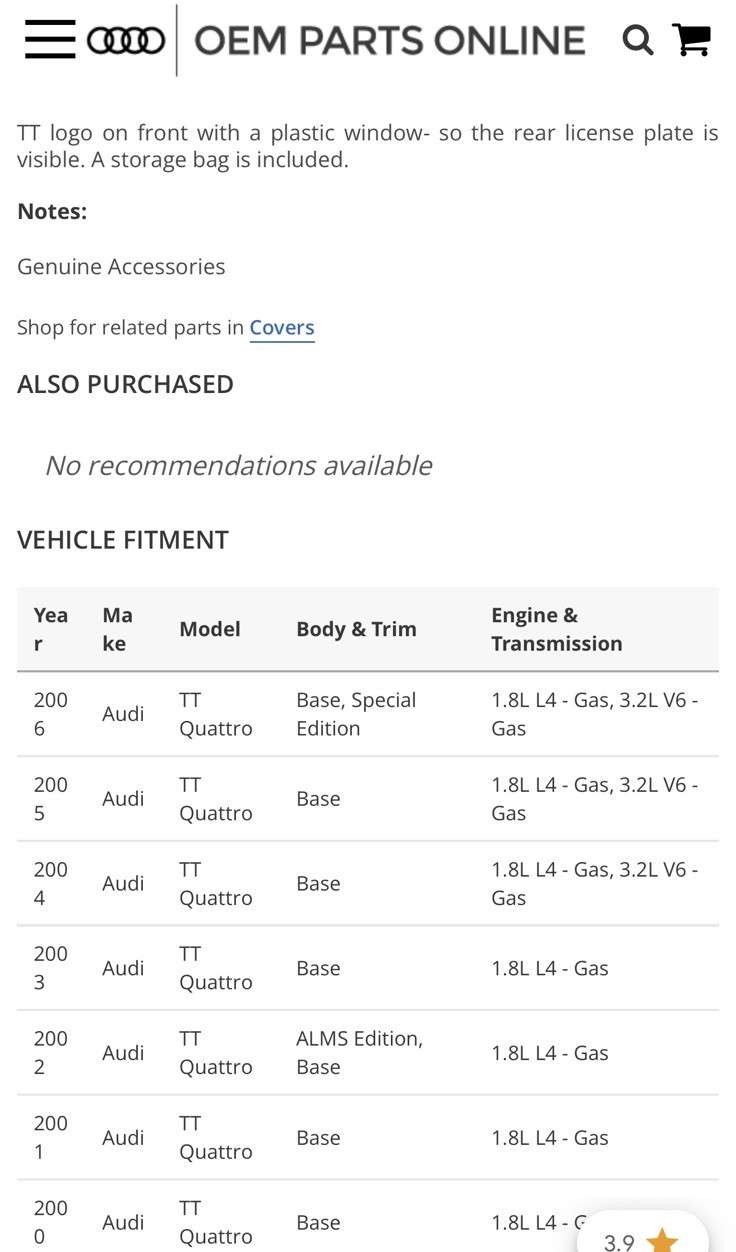Click the ALMS Edition, Base cell
This screenshot has width=736, height=1252.
pos(359,1053)
